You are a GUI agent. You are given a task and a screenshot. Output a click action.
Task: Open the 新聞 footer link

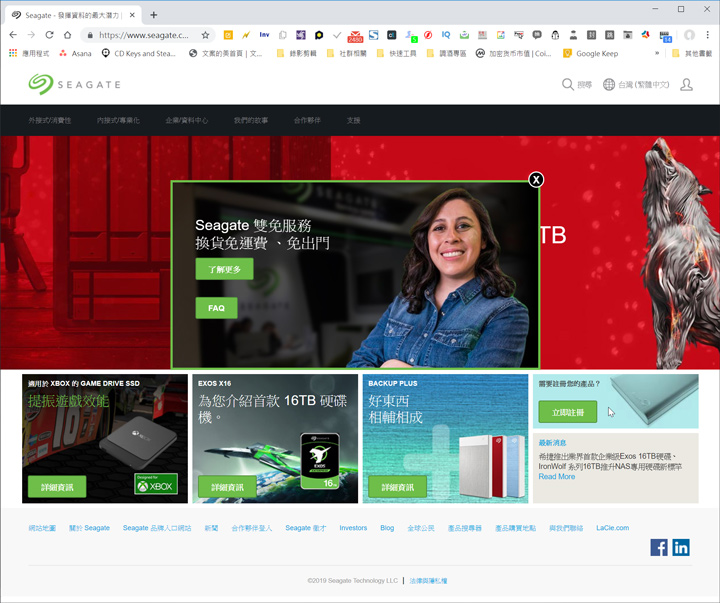click(x=211, y=528)
